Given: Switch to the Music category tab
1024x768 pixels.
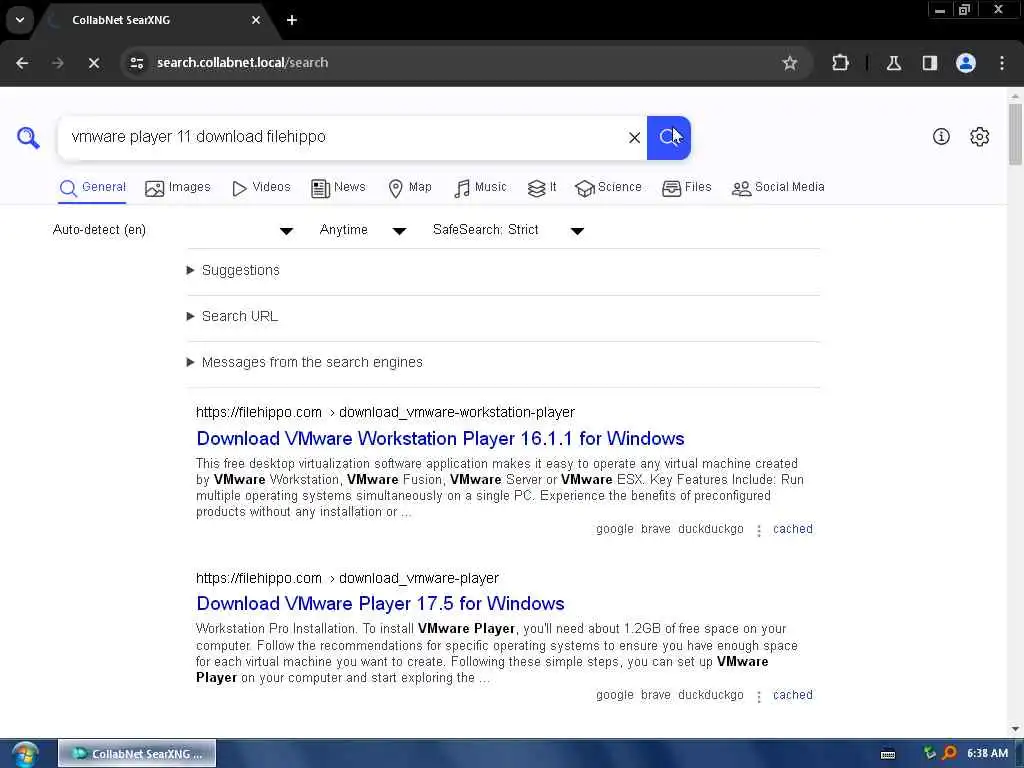Looking at the screenshot, I should pyautogui.click(x=480, y=188).
